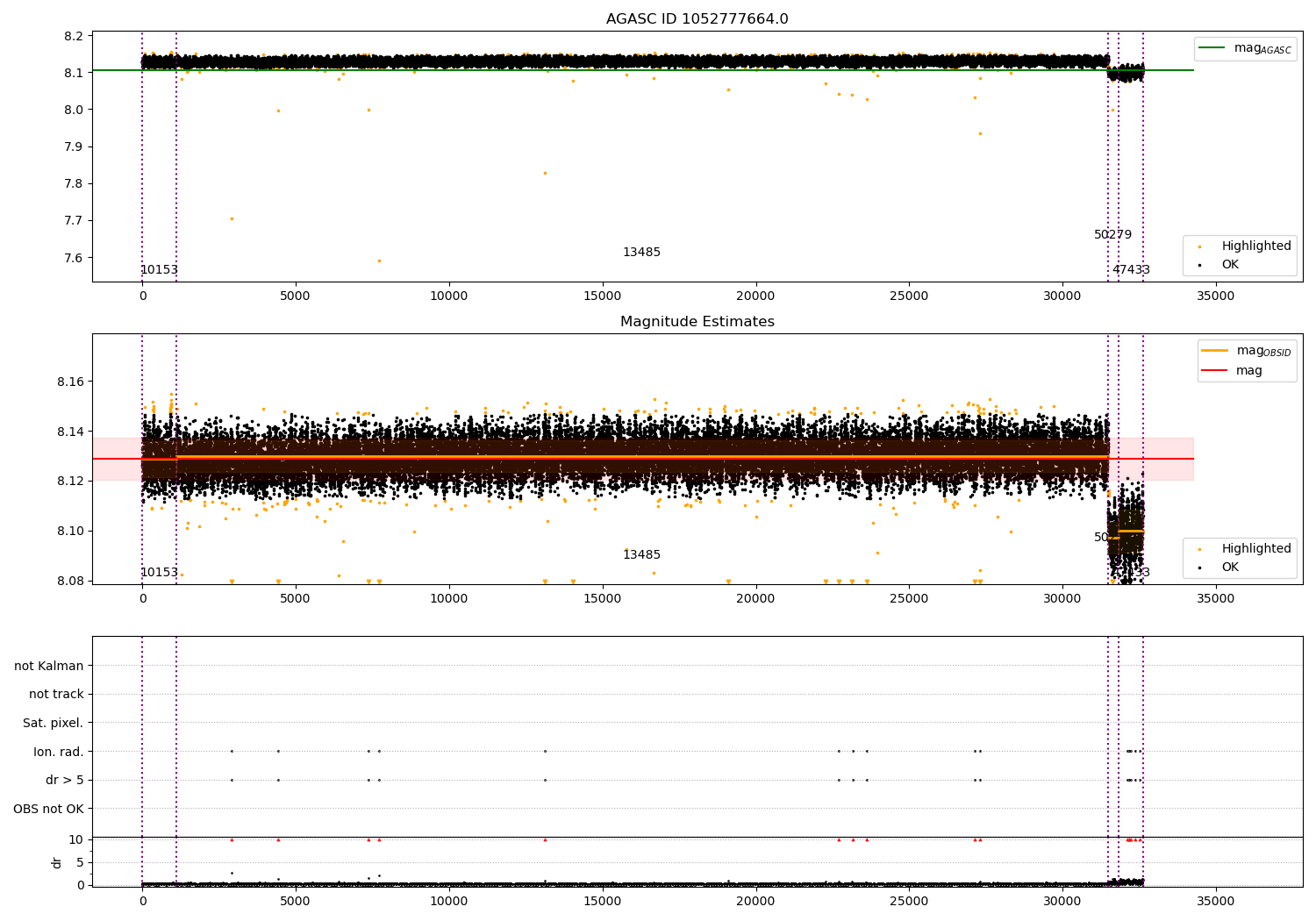This screenshot has height=921, width=1316.
Task: Click x-axis tick 10000 under Magnitude Estimates plot
Action: (x=449, y=599)
